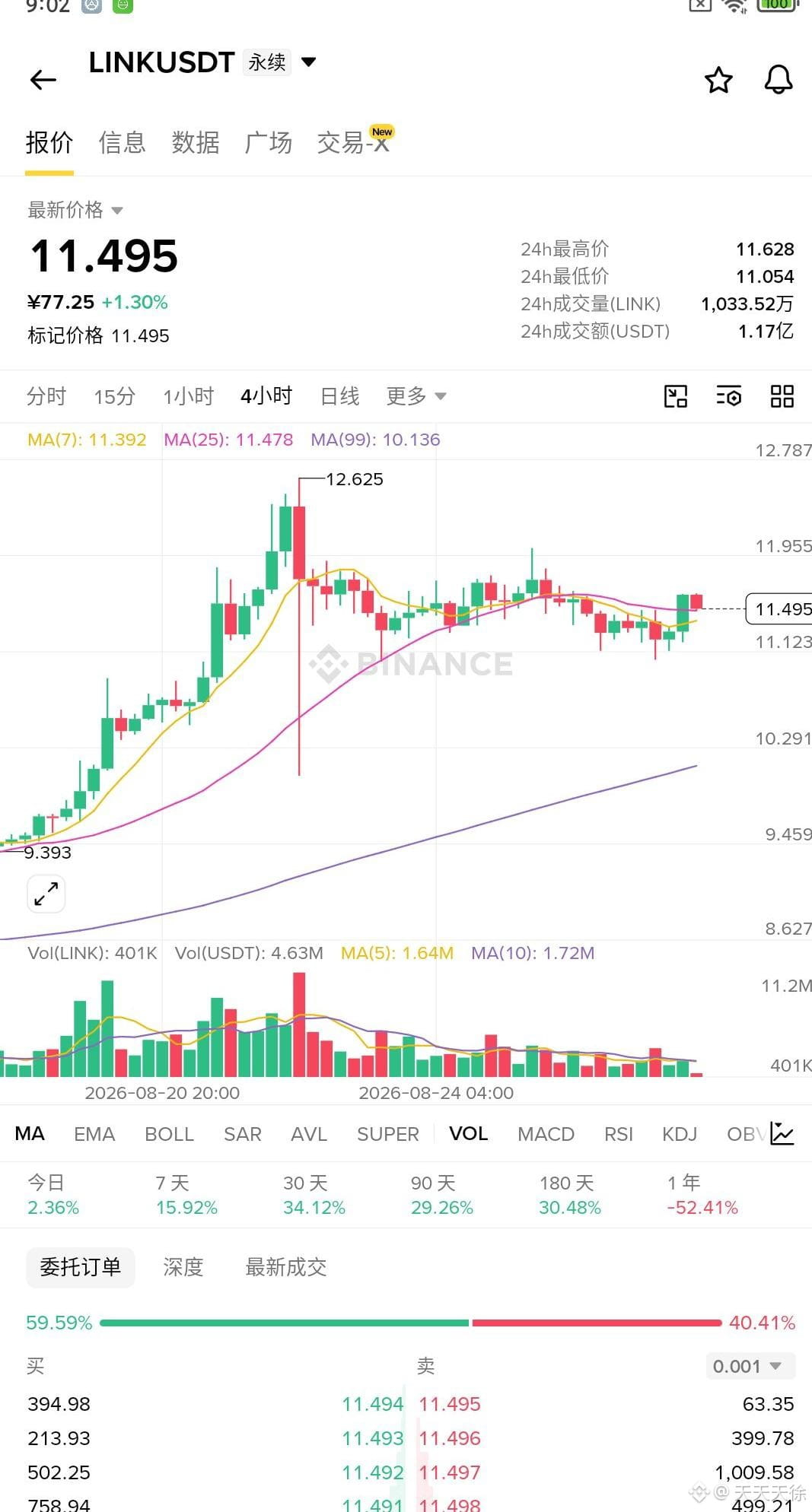The image size is (812, 1512).
Task: Tap the 今日 2.36% performance value
Action: pos(53,1207)
